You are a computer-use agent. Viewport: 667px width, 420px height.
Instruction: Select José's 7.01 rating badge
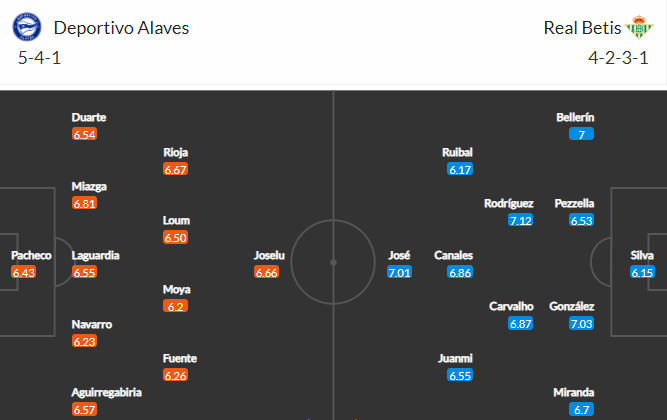pos(399,272)
